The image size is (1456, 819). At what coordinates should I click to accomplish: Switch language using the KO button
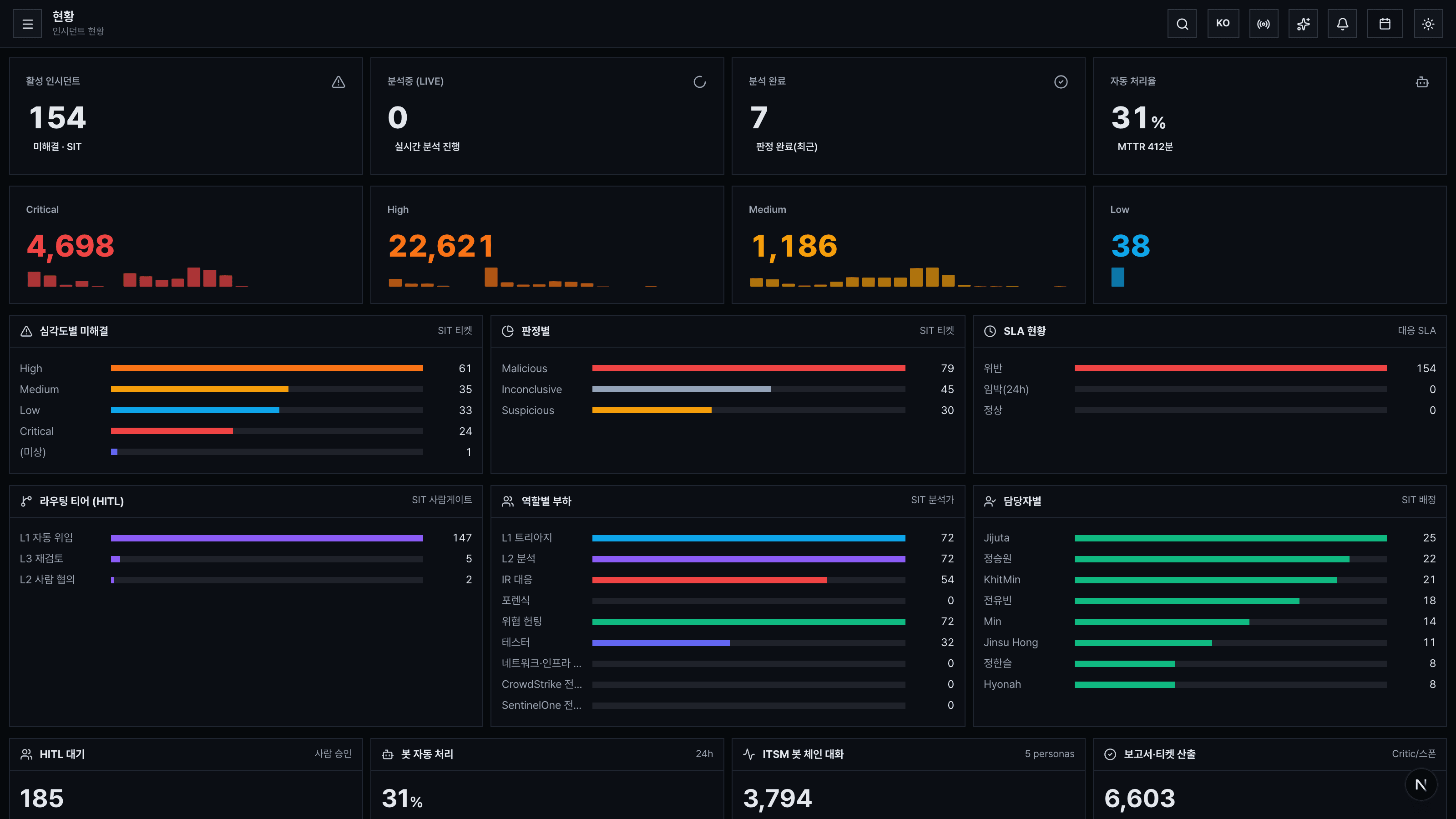coord(1223,24)
